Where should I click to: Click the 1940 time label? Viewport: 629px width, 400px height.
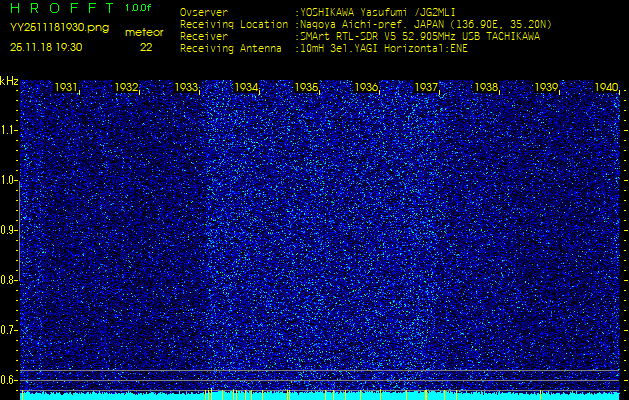tap(607, 87)
